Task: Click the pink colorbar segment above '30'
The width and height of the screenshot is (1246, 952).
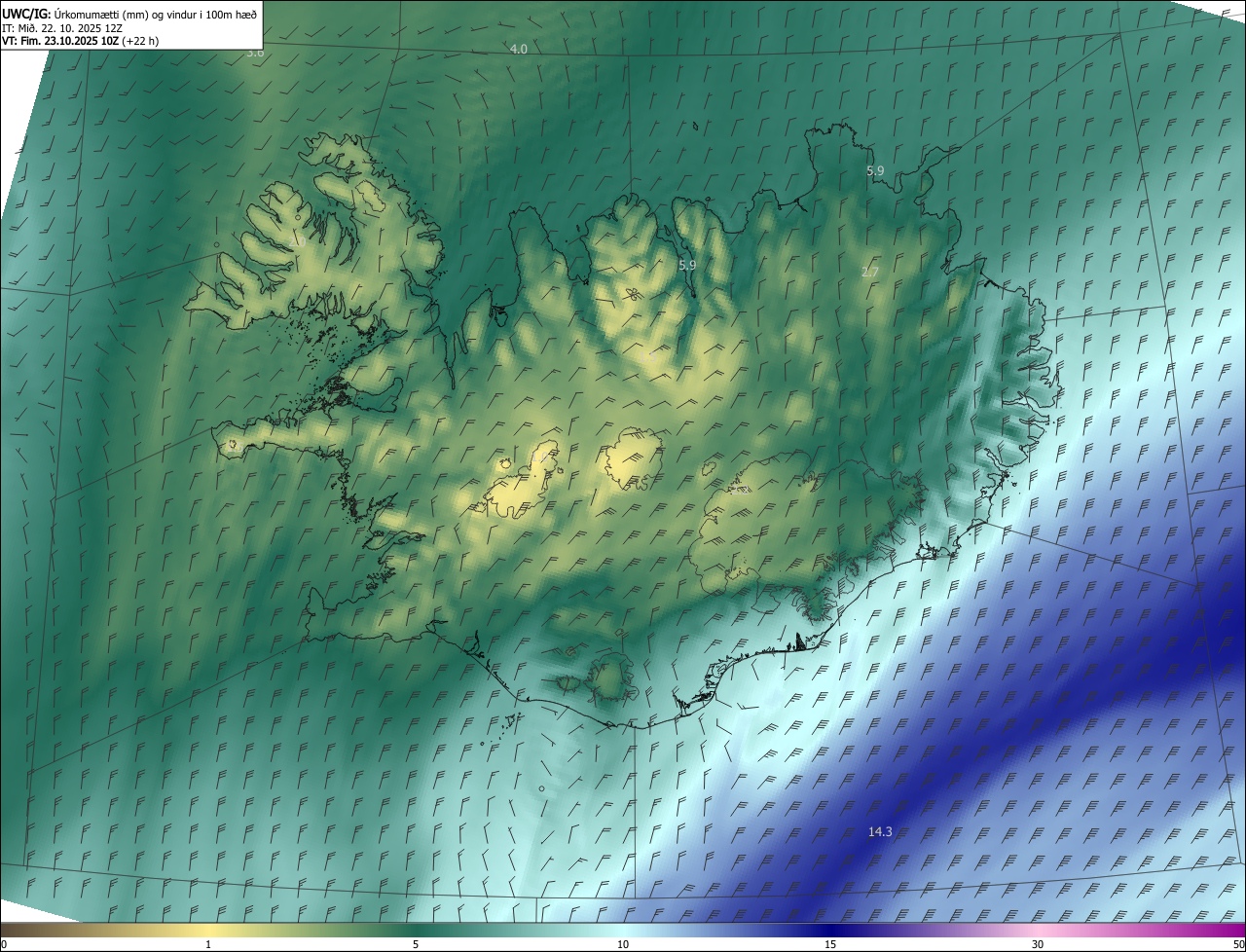Action: 1038,930
